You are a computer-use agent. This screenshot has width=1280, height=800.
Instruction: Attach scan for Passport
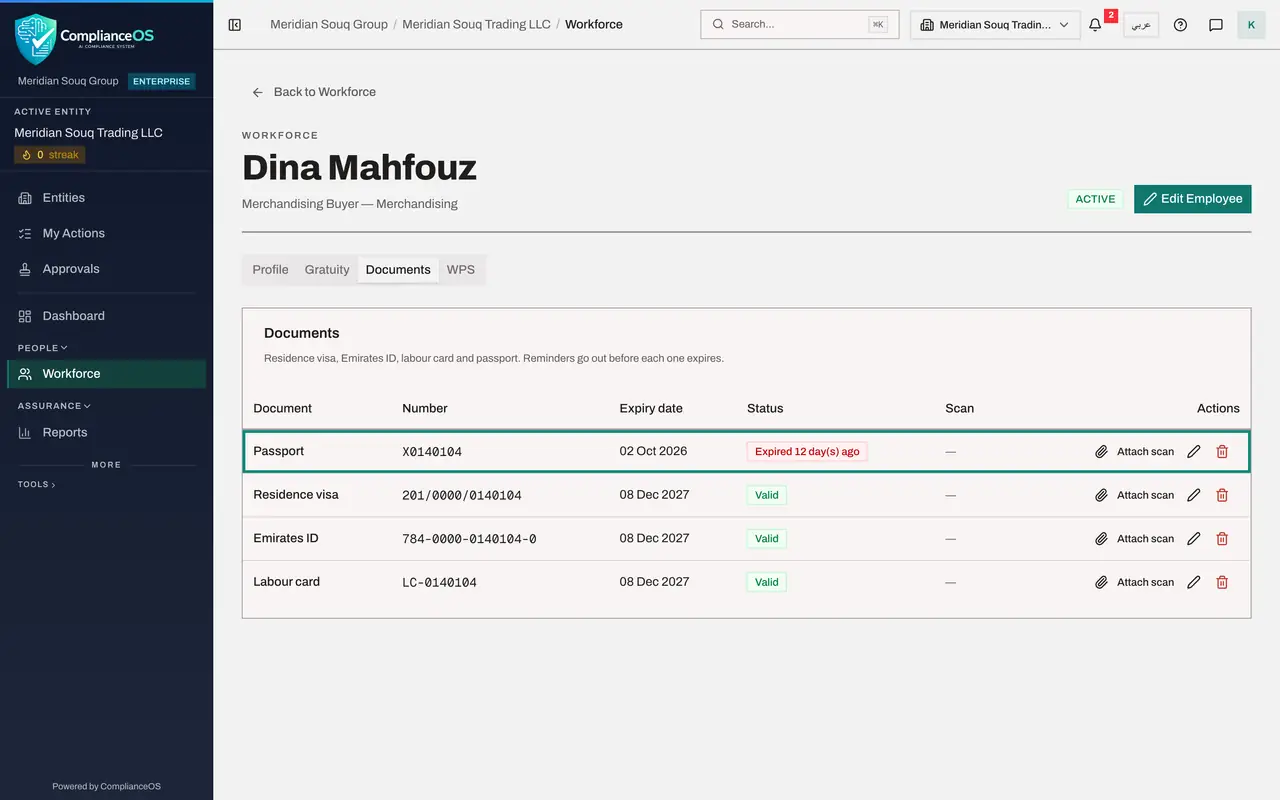tap(1134, 452)
